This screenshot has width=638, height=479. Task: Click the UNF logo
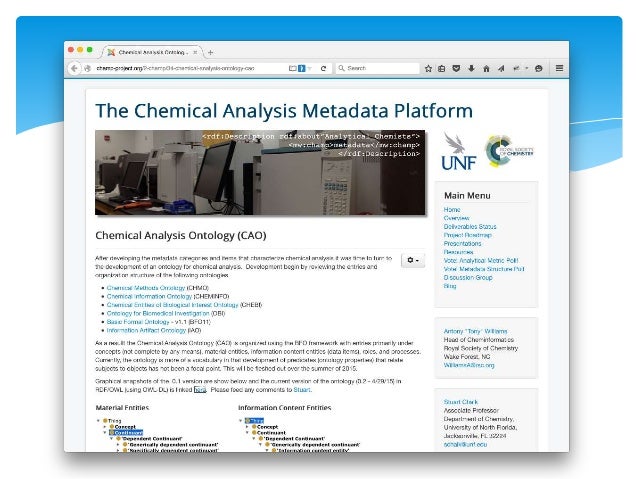[459, 151]
